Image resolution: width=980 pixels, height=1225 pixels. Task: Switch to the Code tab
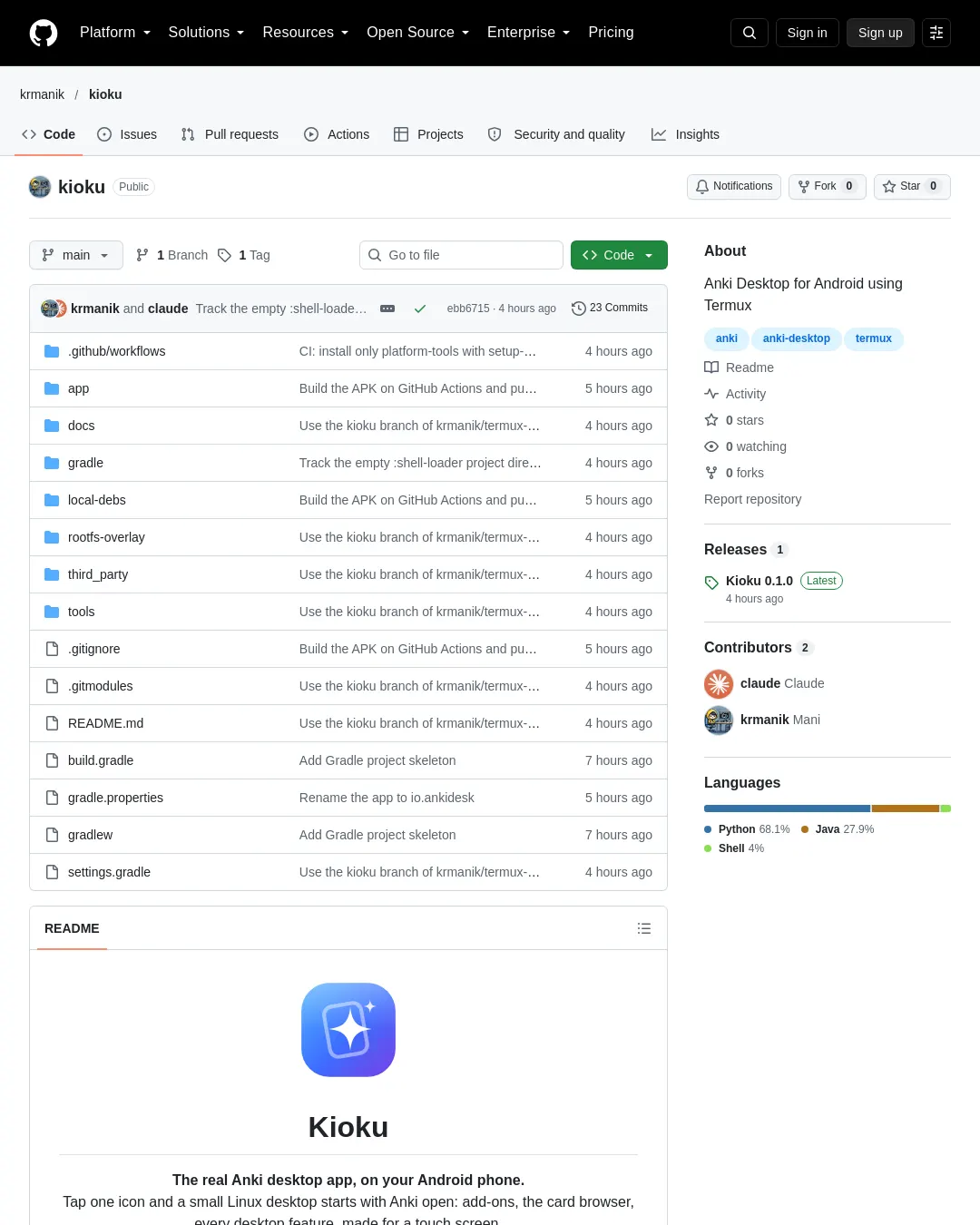pos(48,134)
